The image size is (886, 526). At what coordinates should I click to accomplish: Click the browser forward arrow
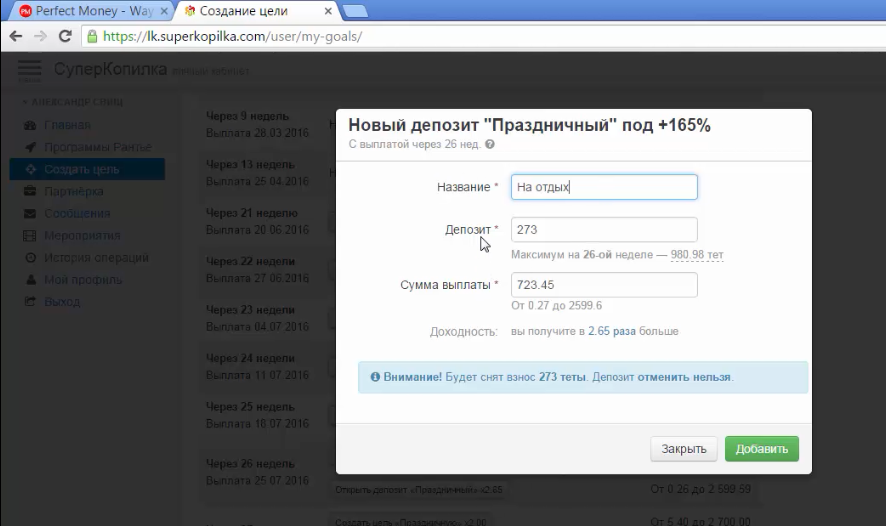point(40,36)
